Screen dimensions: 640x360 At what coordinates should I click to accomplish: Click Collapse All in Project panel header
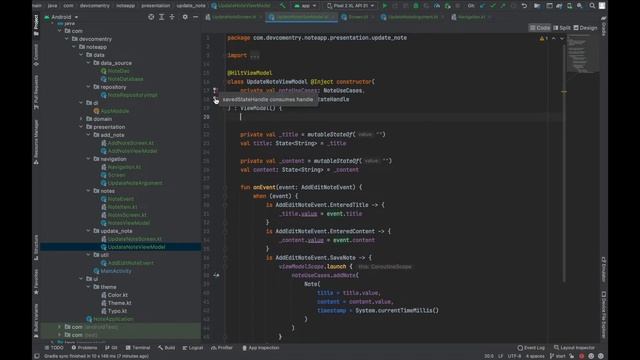(172, 17)
